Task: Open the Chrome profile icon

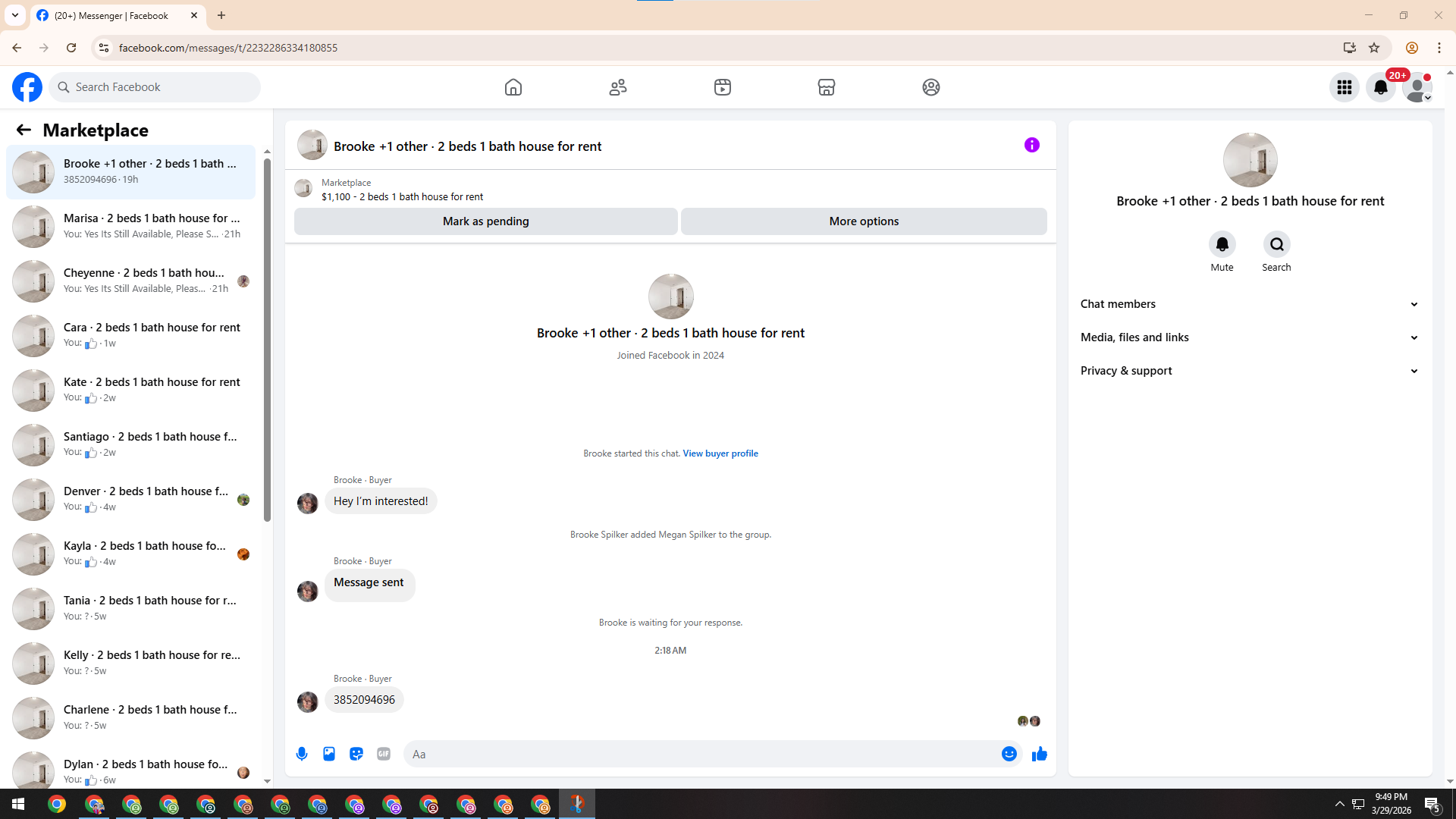Action: click(1412, 48)
